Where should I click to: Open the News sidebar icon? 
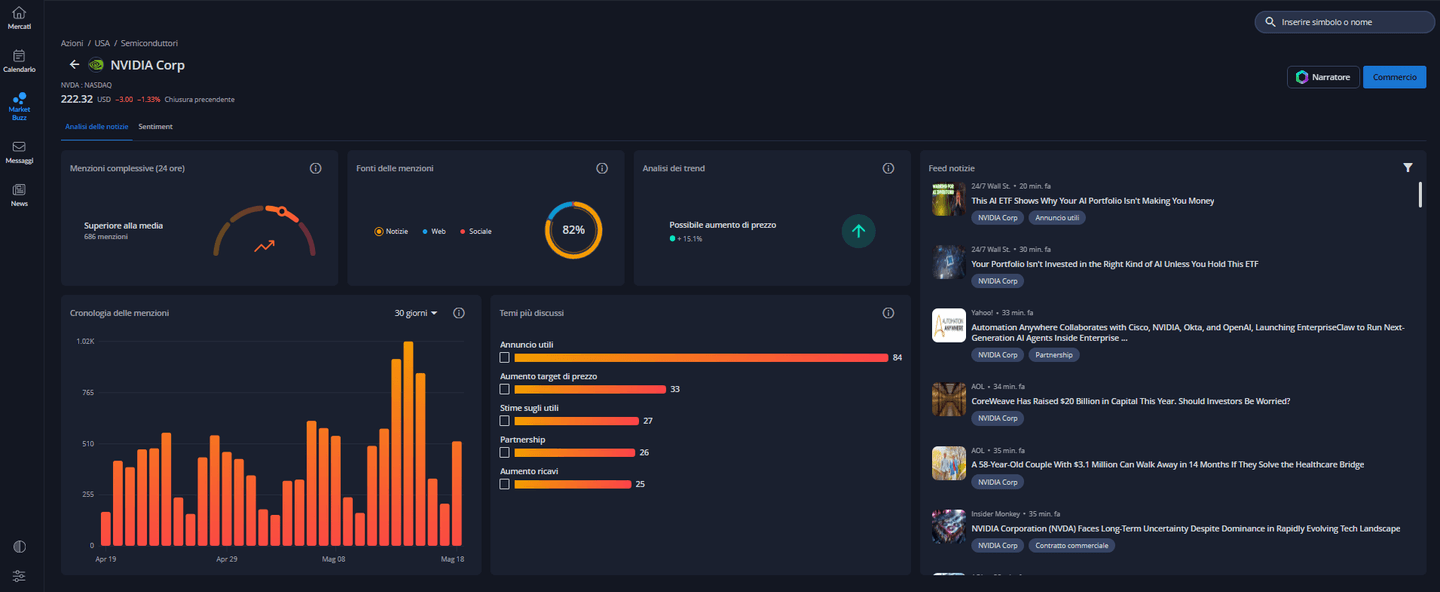[19, 190]
